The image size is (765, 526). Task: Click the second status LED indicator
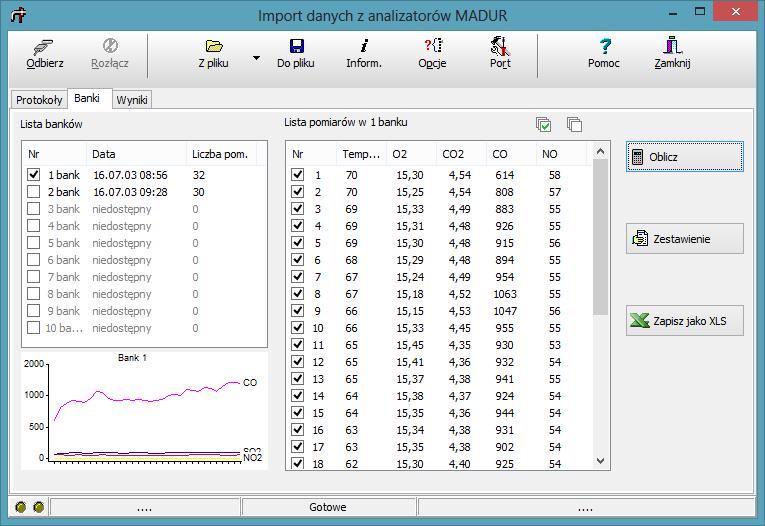click(x=39, y=507)
